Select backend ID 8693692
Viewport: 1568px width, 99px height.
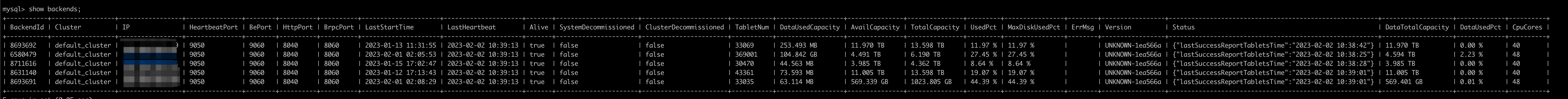[23, 46]
